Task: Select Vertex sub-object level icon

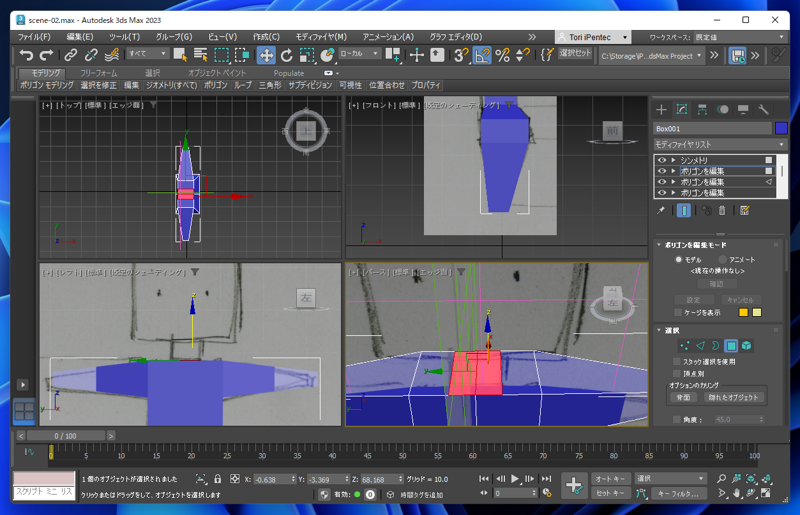Action: point(685,346)
